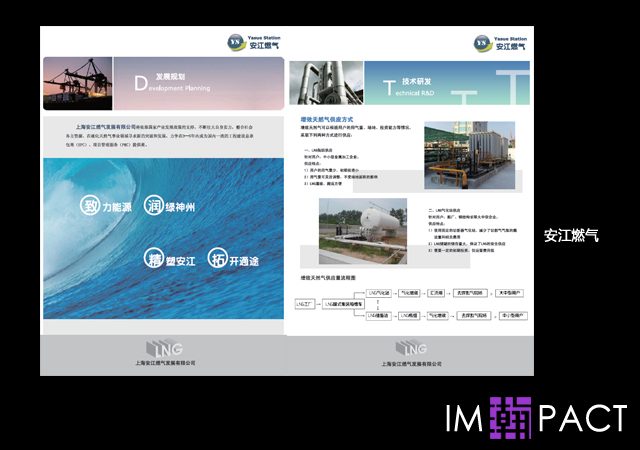This screenshot has width=640, height=450.
Task: Click the PACT letters of the IMPACT logo
Action: tap(583, 418)
